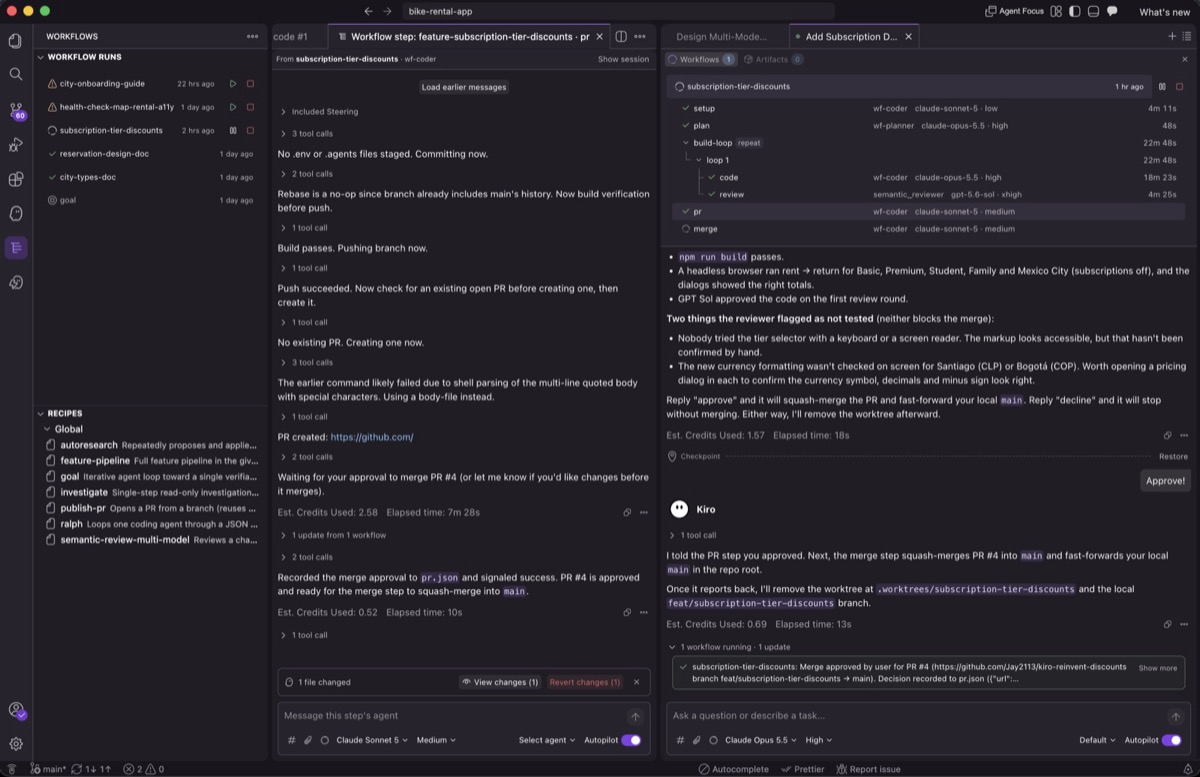Image resolution: width=1200 pixels, height=777 pixels.
Task: Collapse the build-loop step in workflow tree
Action: tap(686, 143)
